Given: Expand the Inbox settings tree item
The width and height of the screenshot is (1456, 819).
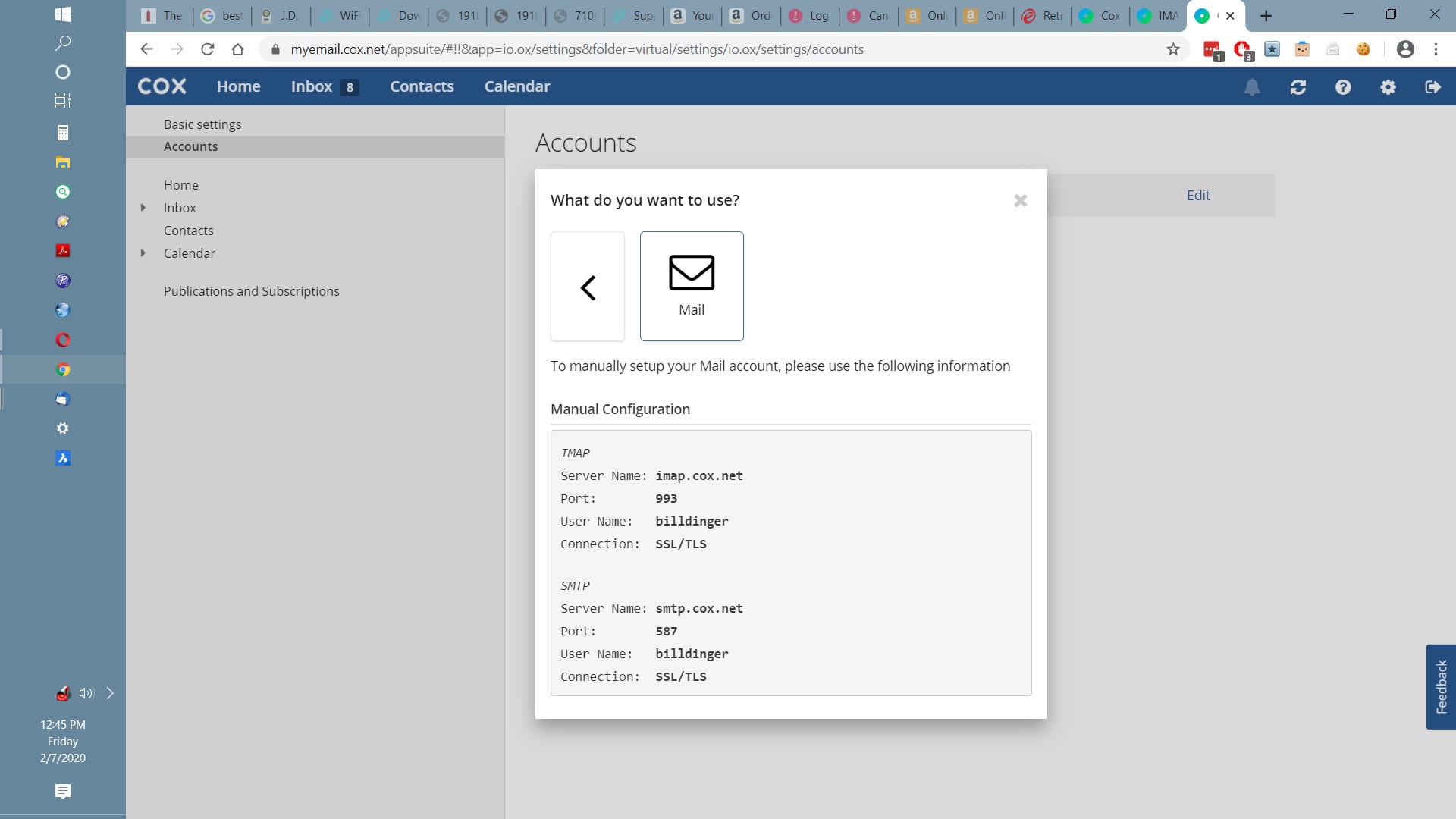Looking at the screenshot, I should (143, 208).
